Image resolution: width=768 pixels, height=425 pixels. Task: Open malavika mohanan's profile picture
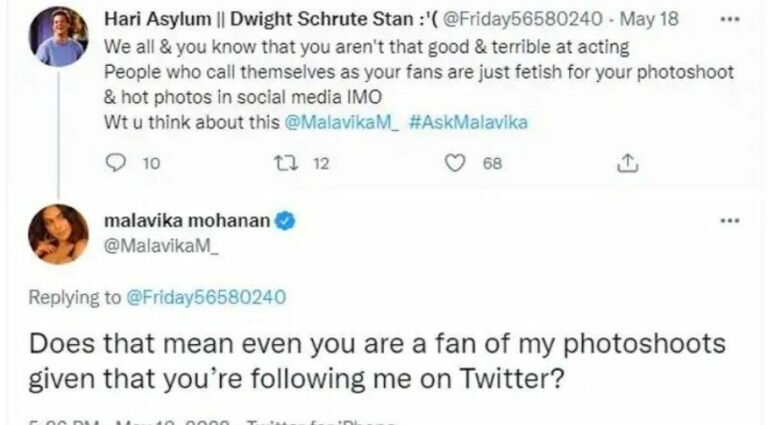[x=58, y=234]
